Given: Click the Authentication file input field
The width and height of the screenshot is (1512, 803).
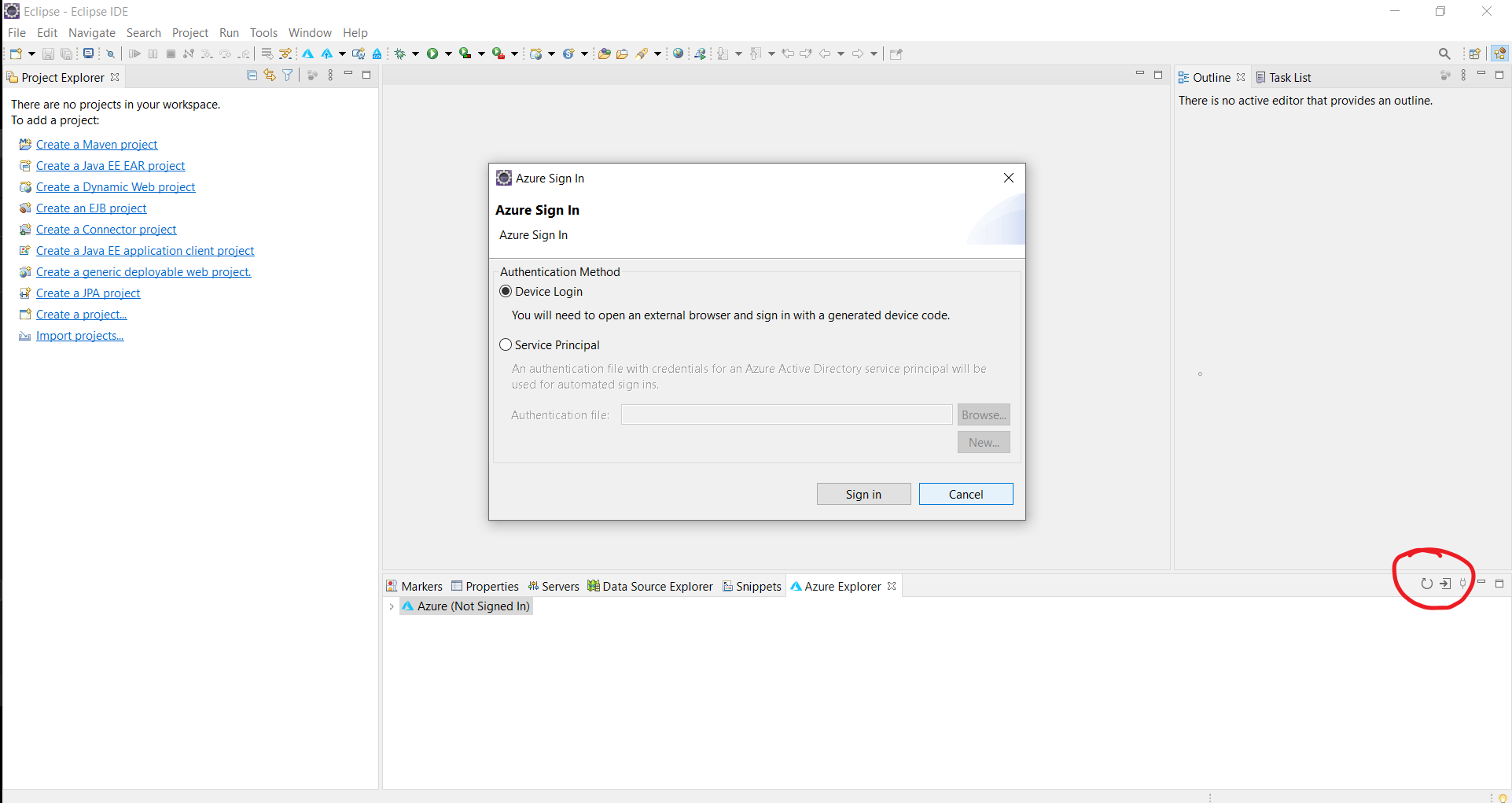Looking at the screenshot, I should coord(785,414).
